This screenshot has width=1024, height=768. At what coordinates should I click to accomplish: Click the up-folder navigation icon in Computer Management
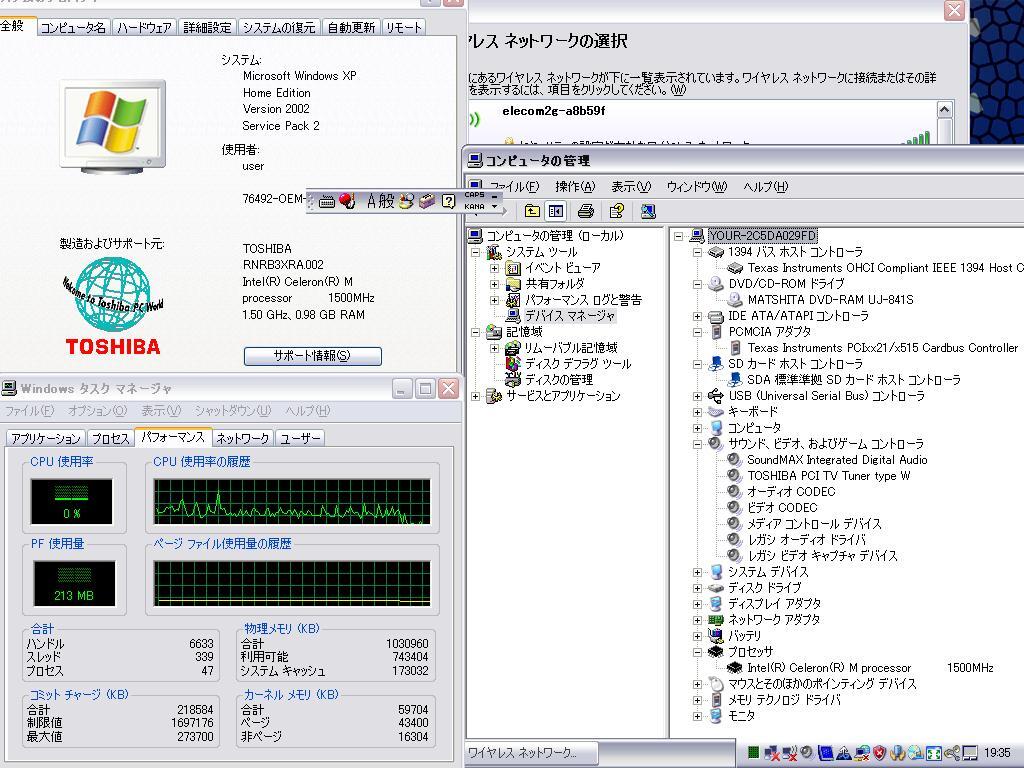533,211
